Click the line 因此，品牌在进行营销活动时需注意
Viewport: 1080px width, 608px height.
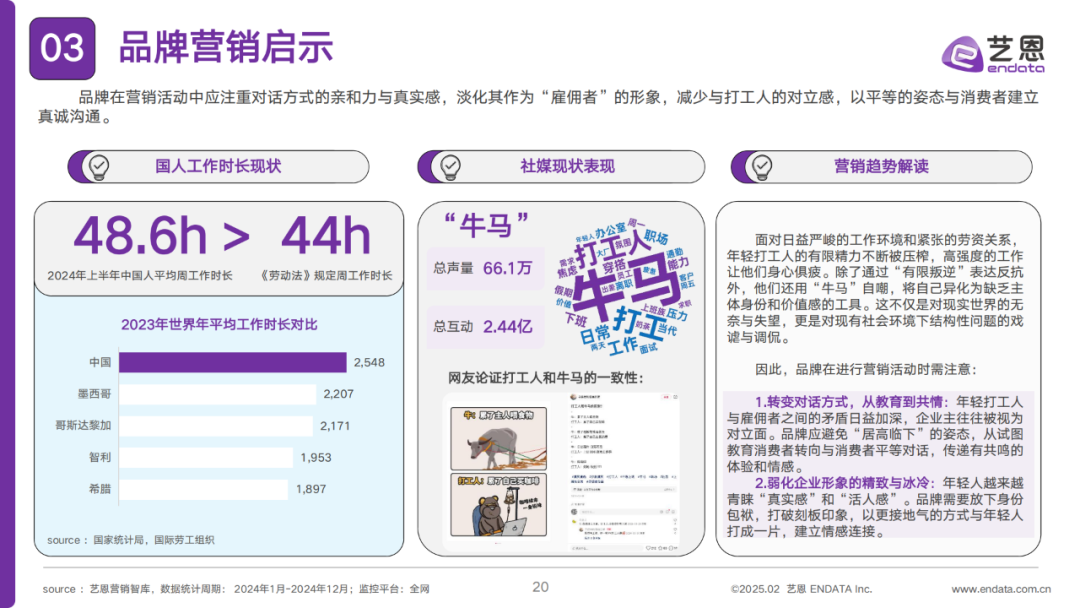[x=866, y=370]
